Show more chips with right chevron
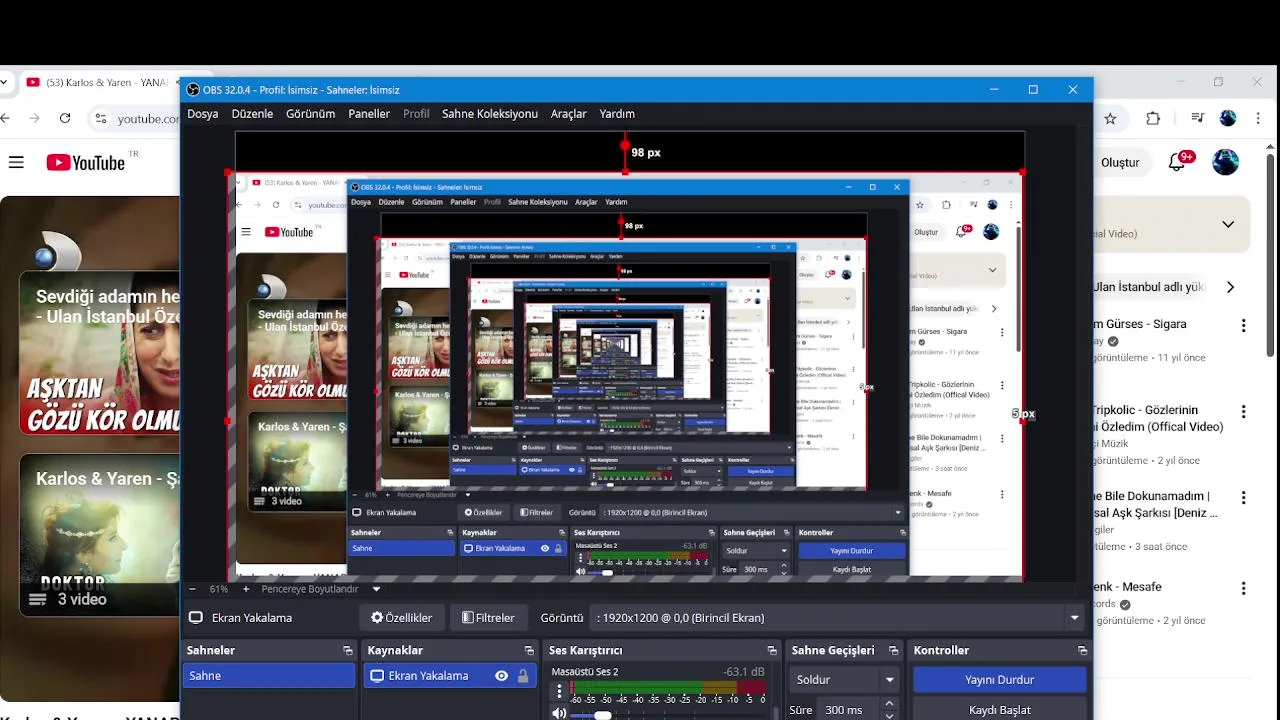This screenshot has height=720, width=1280. click(x=1230, y=287)
